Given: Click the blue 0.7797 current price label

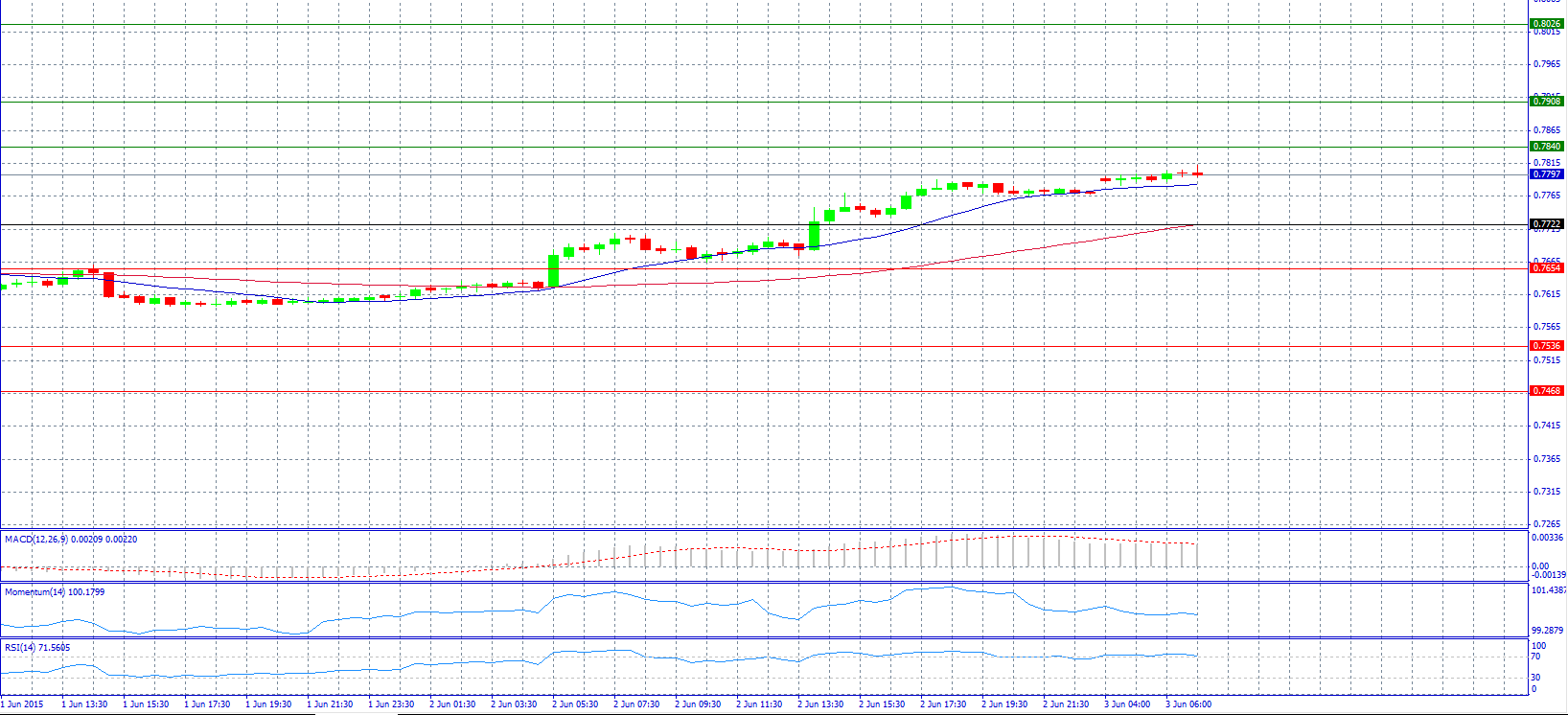Looking at the screenshot, I should click(1547, 174).
